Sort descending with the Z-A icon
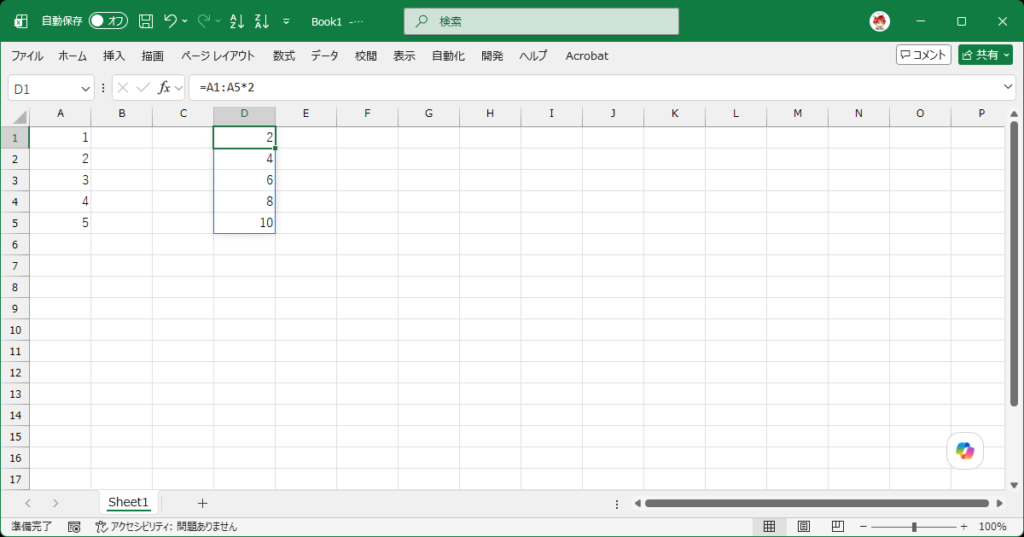Image resolution: width=1024 pixels, height=537 pixels. pyautogui.click(x=262, y=22)
